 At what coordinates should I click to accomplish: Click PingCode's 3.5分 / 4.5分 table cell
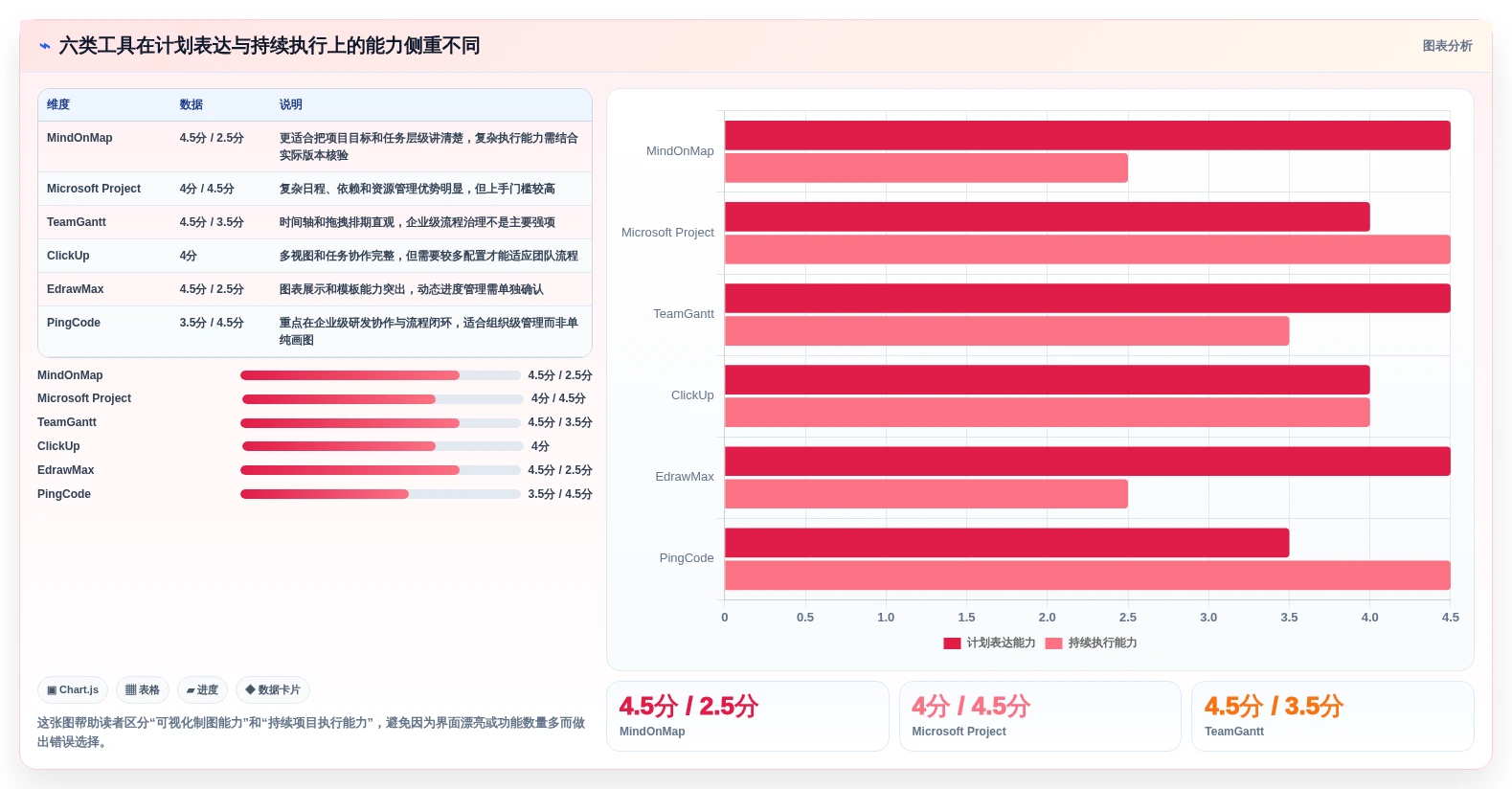[x=212, y=323]
